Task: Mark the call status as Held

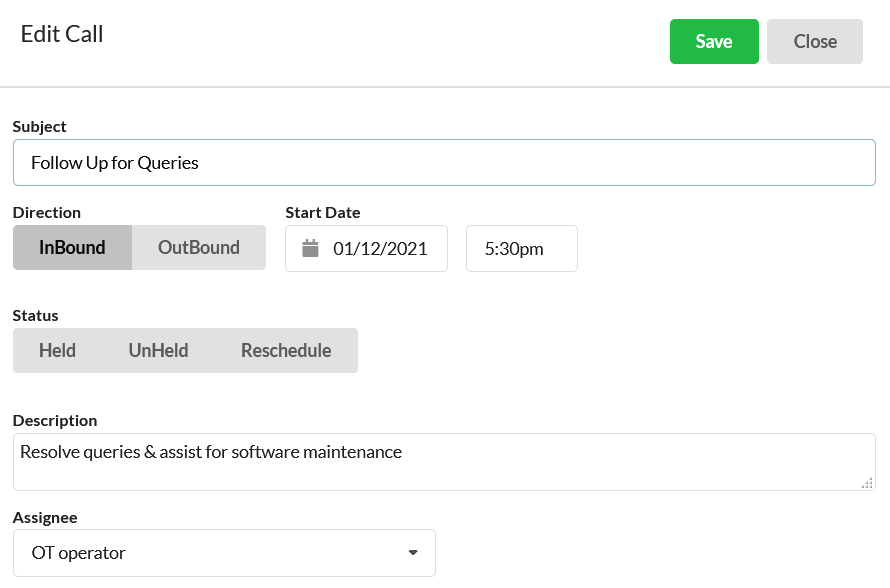Action: (x=57, y=350)
